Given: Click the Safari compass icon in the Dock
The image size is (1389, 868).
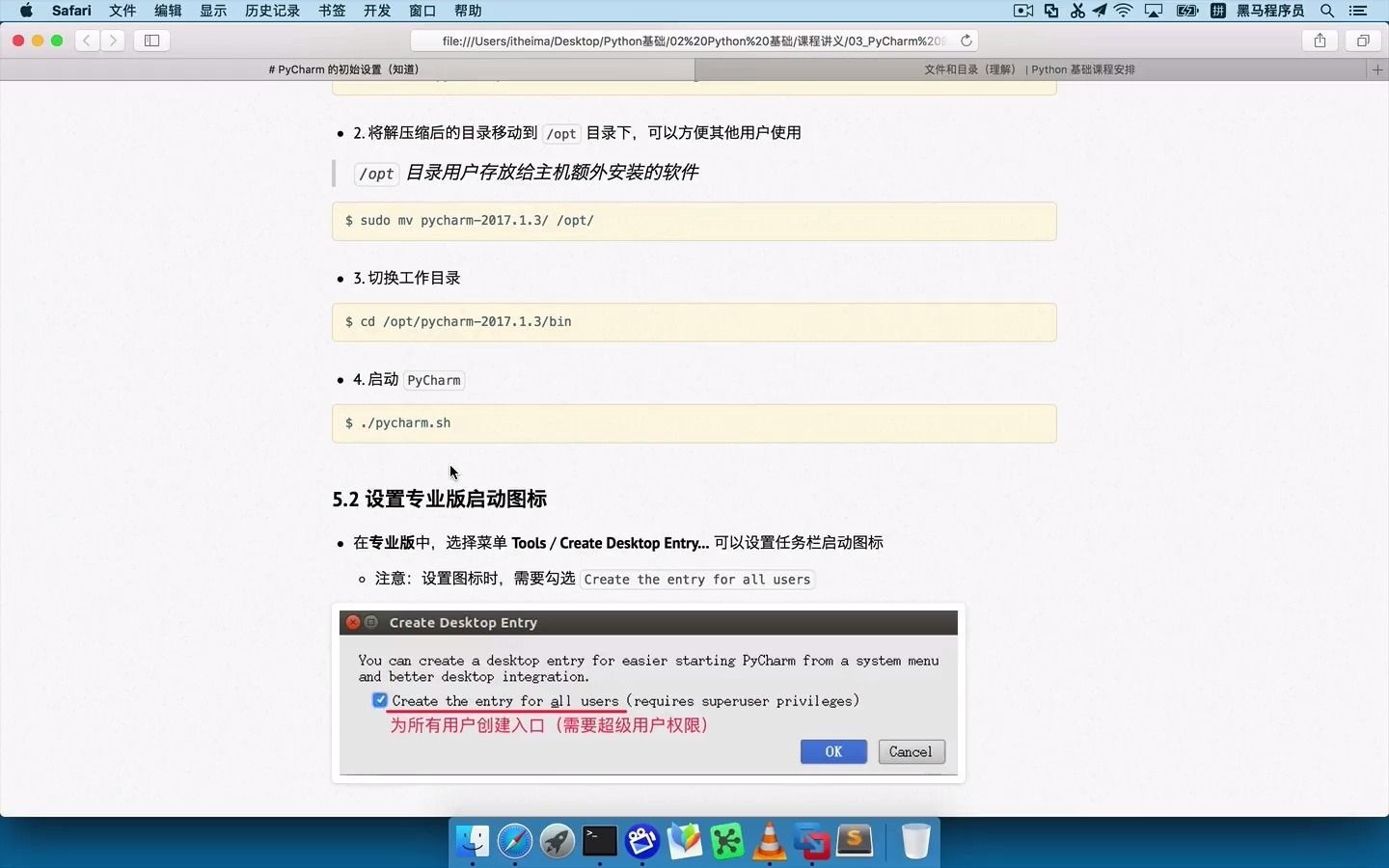Looking at the screenshot, I should point(515,841).
